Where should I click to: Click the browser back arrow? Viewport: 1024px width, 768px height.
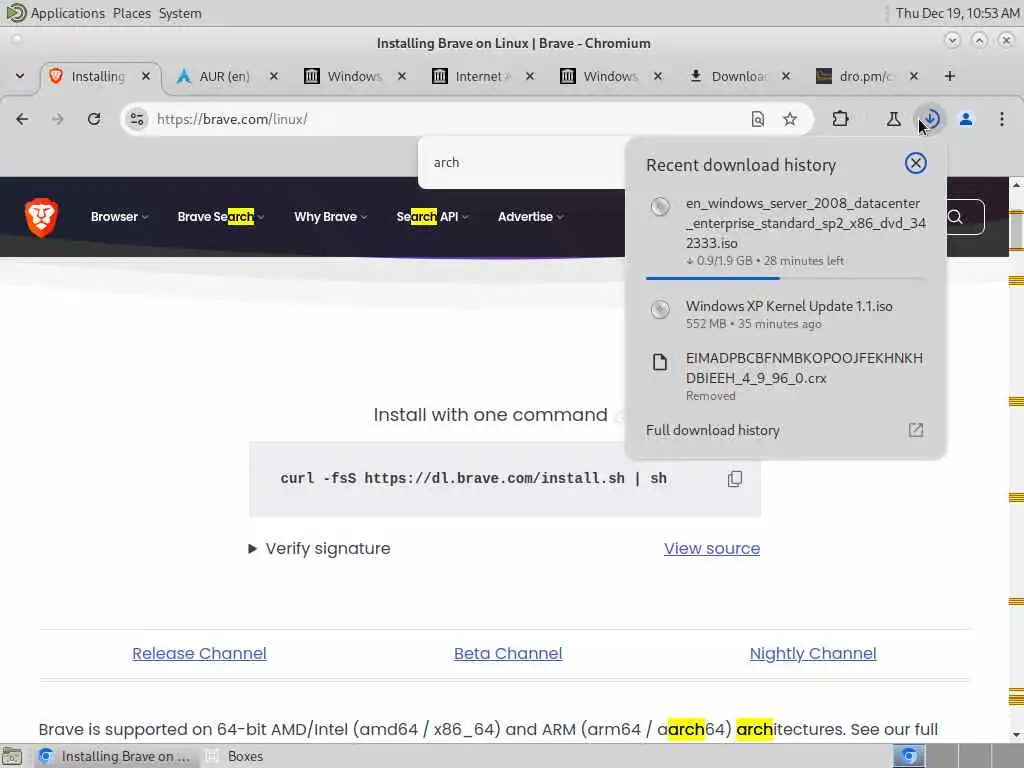(22, 119)
